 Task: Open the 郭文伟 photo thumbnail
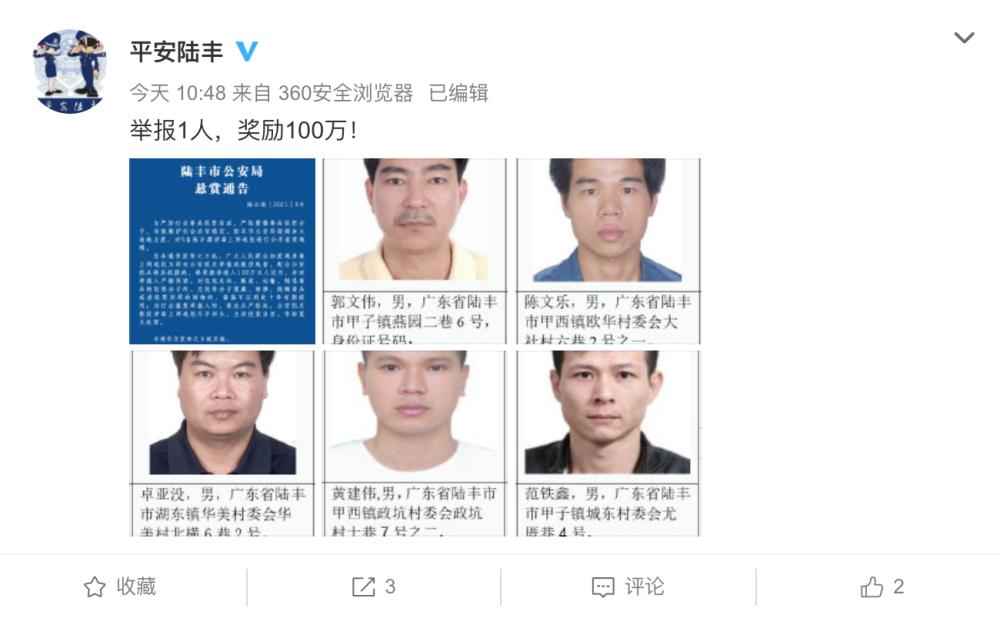pyautogui.click(x=415, y=251)
